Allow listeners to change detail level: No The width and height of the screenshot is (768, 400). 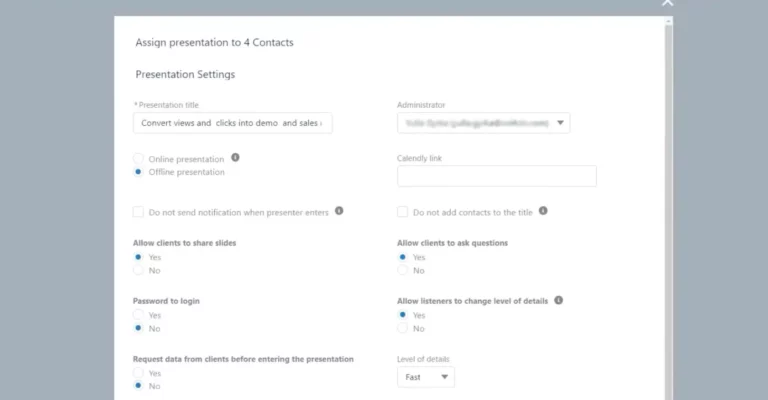pyautogui.click(x=402, y=328)
